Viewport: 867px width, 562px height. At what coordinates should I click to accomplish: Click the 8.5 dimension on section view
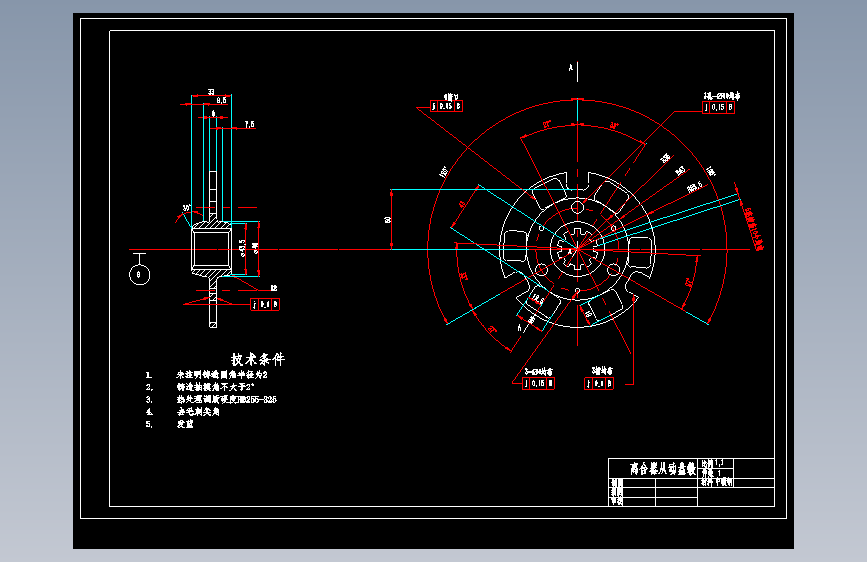pyautogui.click(x=221, y=100)
